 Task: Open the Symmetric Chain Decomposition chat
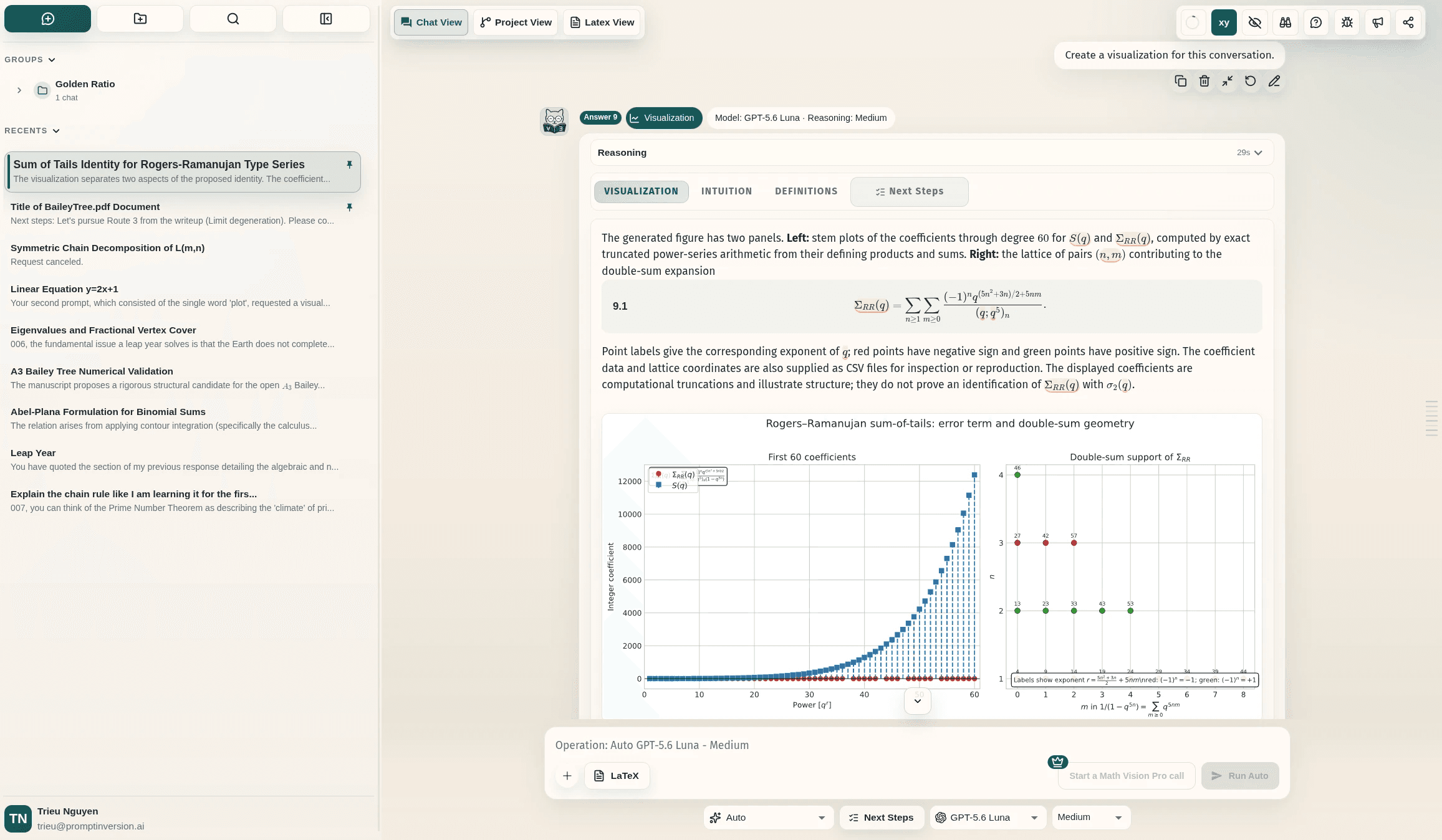pyautogui.click(x=183, y=254)
